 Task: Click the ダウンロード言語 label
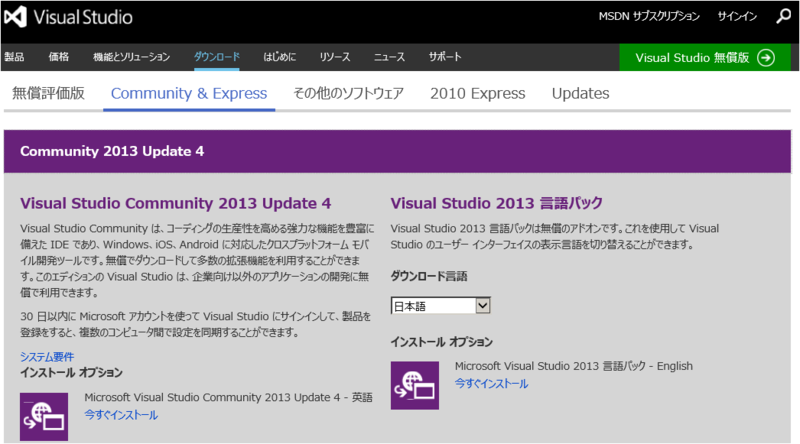click(429, 276)
